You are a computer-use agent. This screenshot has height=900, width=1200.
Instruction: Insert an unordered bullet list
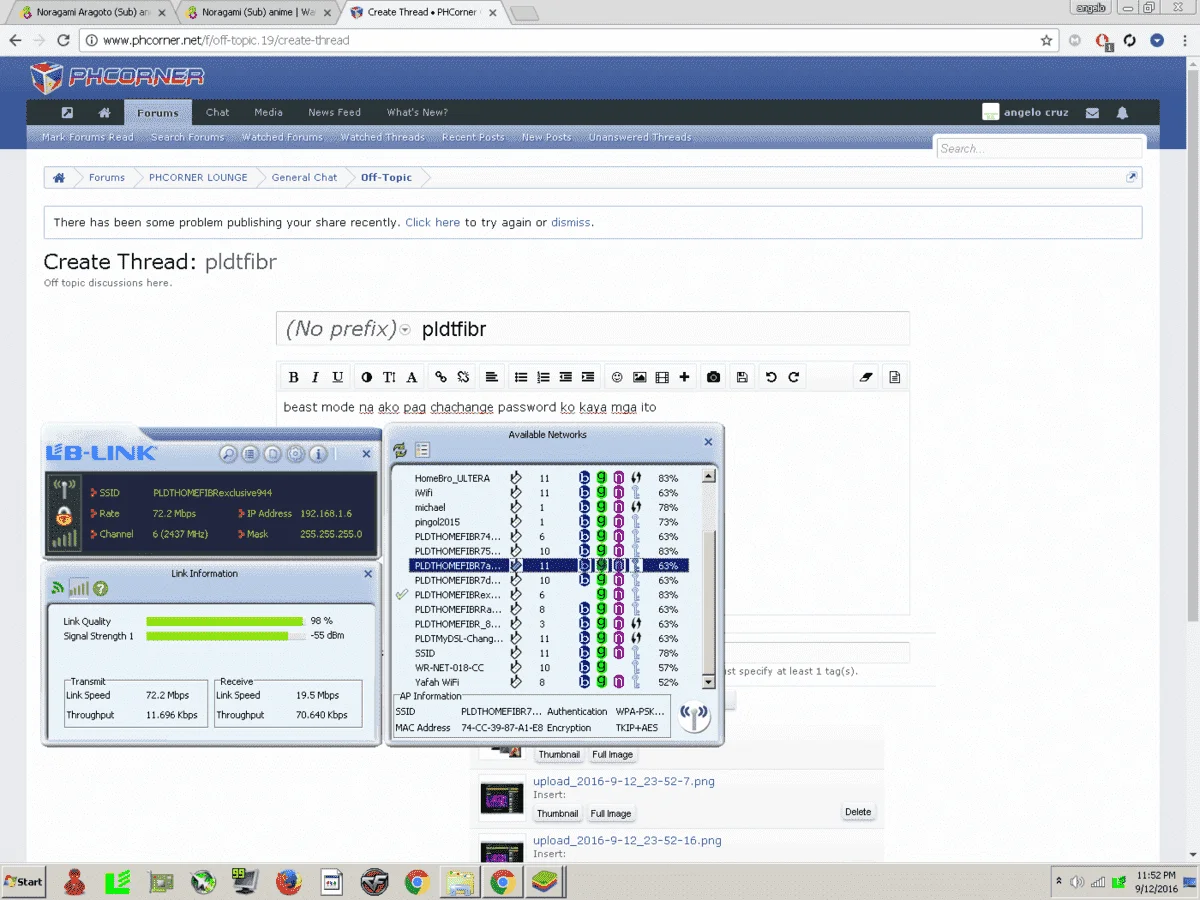521,377
